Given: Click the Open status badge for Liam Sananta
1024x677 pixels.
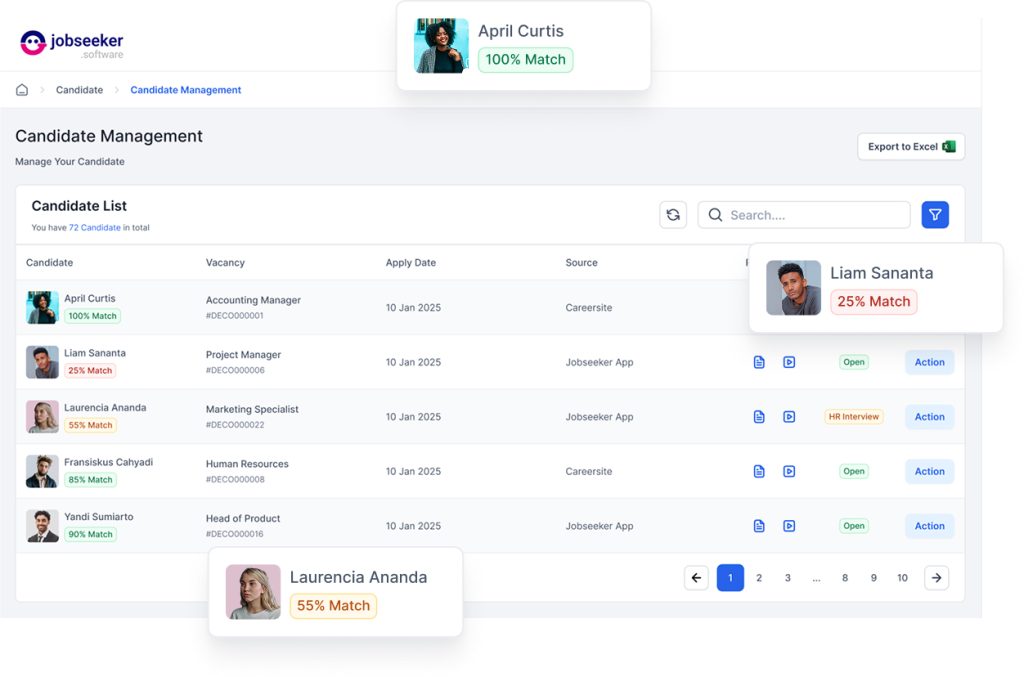Looking at the screenshot, I should pos(854,362).
